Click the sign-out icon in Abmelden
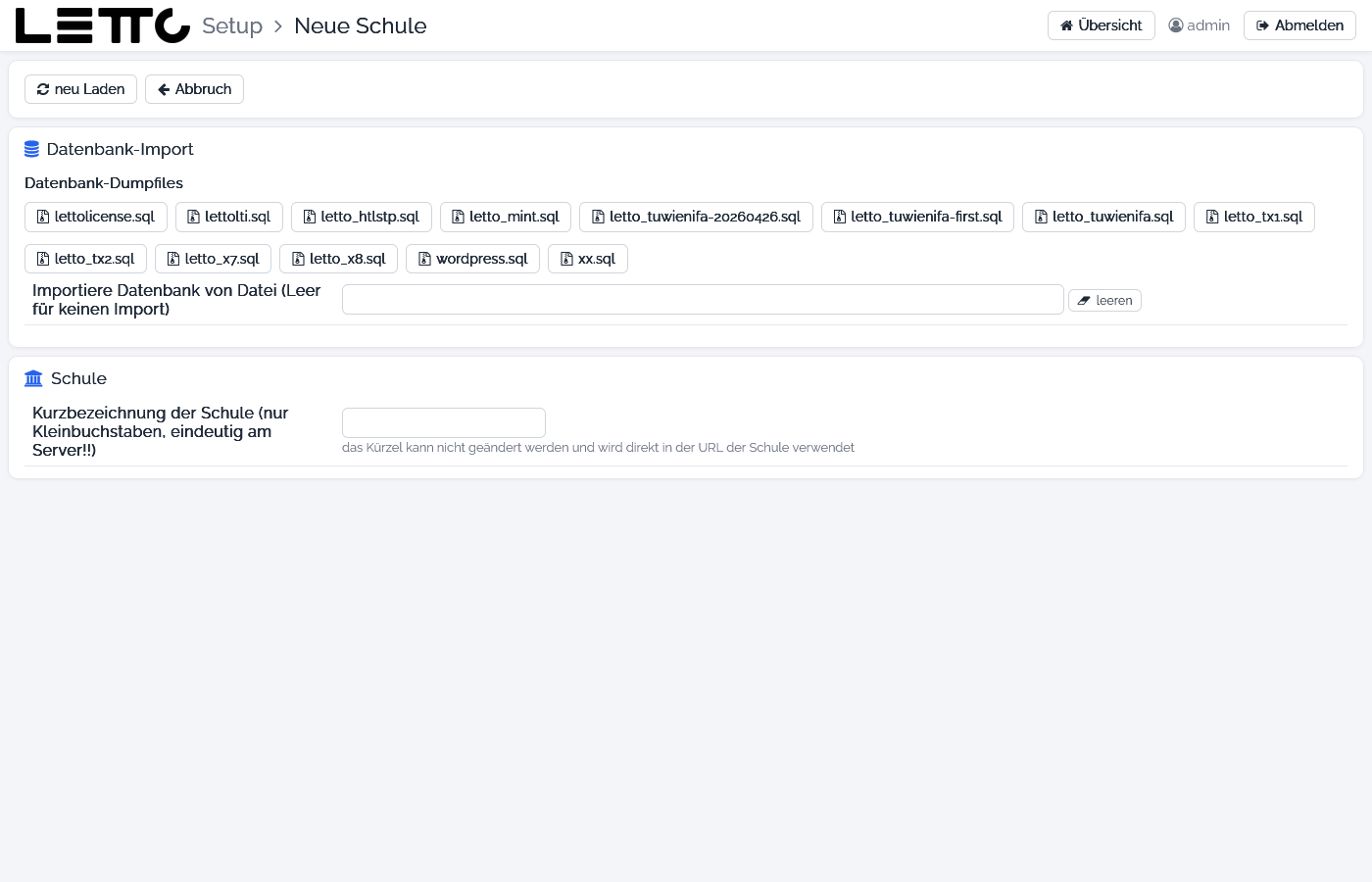This screenshot has width=1372, height=882. click(1262, 25)
